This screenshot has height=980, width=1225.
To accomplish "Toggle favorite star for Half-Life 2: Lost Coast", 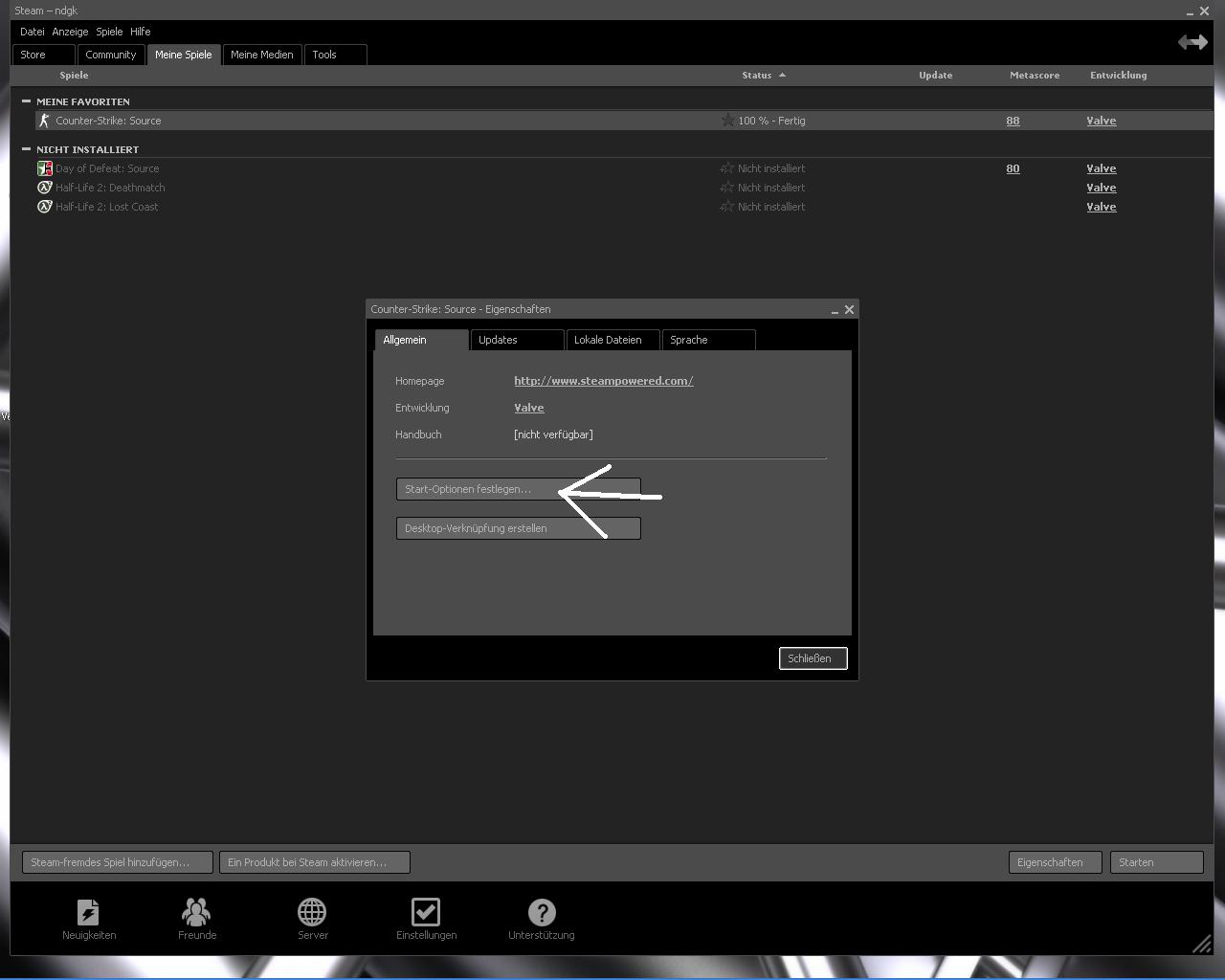I will 727,207.
